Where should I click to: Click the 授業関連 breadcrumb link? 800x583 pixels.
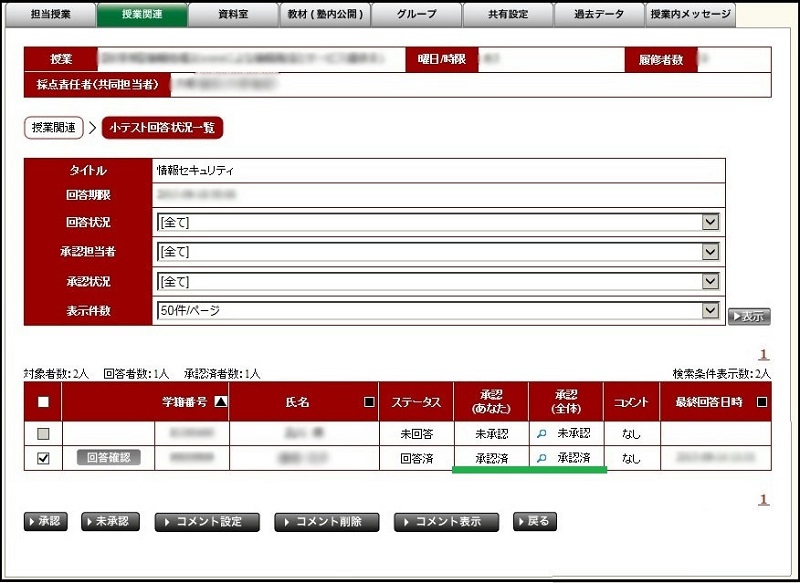pyautogui.click(x=53, y=128)
